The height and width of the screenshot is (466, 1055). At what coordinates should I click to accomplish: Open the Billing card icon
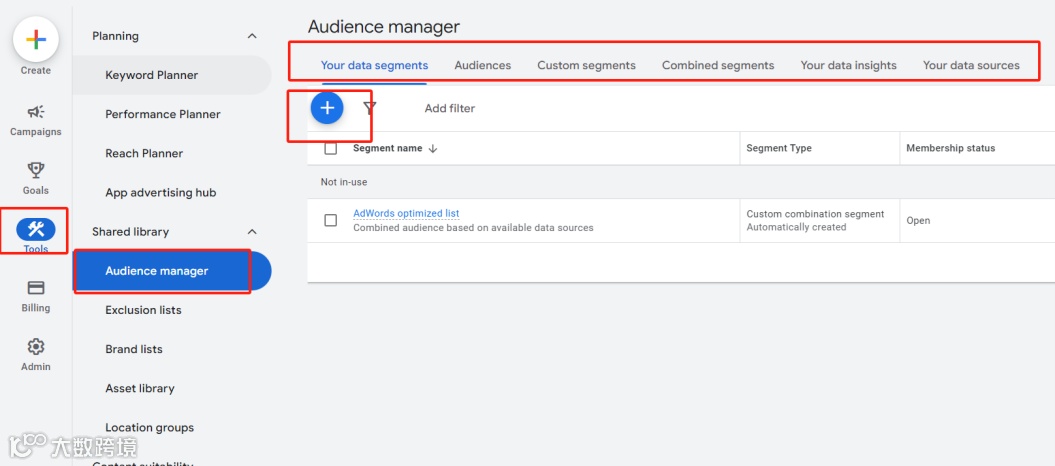pos(36,288)
